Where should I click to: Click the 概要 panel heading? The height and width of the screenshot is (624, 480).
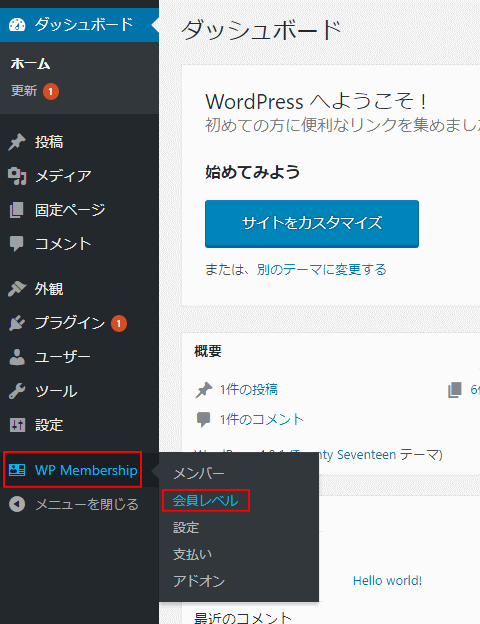coord(208,351)
